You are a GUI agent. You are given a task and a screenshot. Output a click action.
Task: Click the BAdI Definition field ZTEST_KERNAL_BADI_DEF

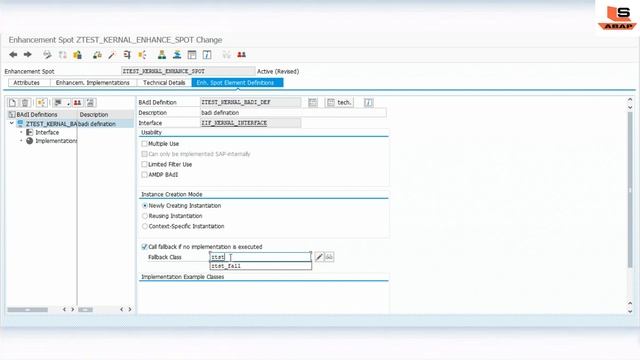click(x=251, y=102)
